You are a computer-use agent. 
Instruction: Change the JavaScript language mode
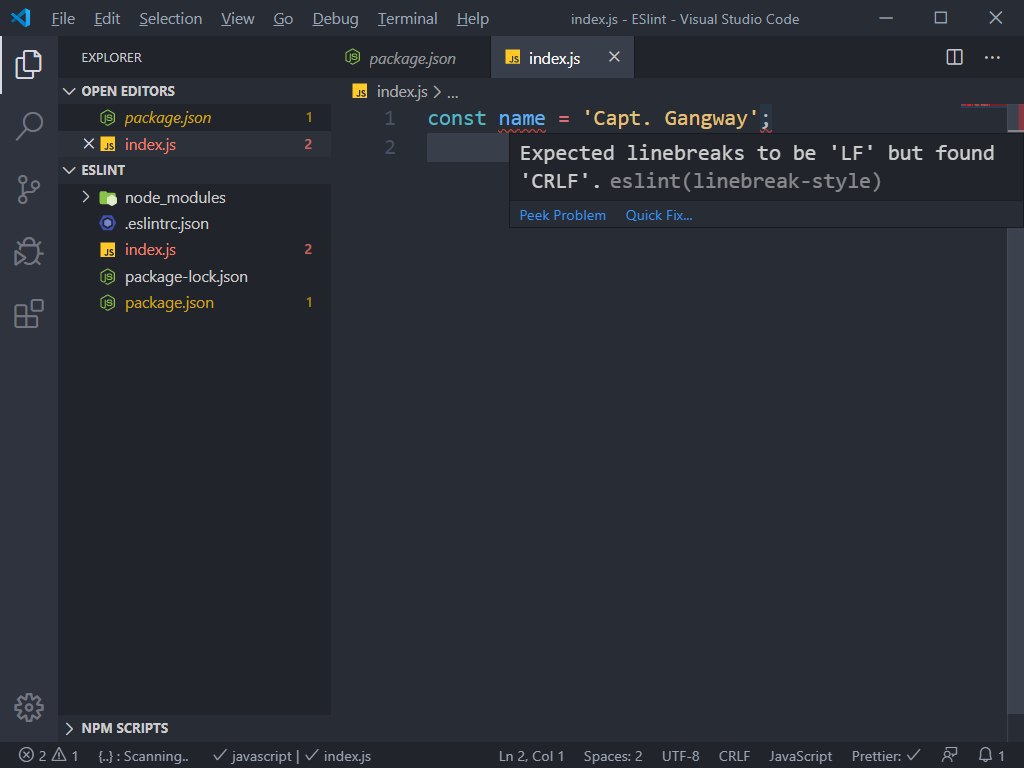click(x=800, y=756)
